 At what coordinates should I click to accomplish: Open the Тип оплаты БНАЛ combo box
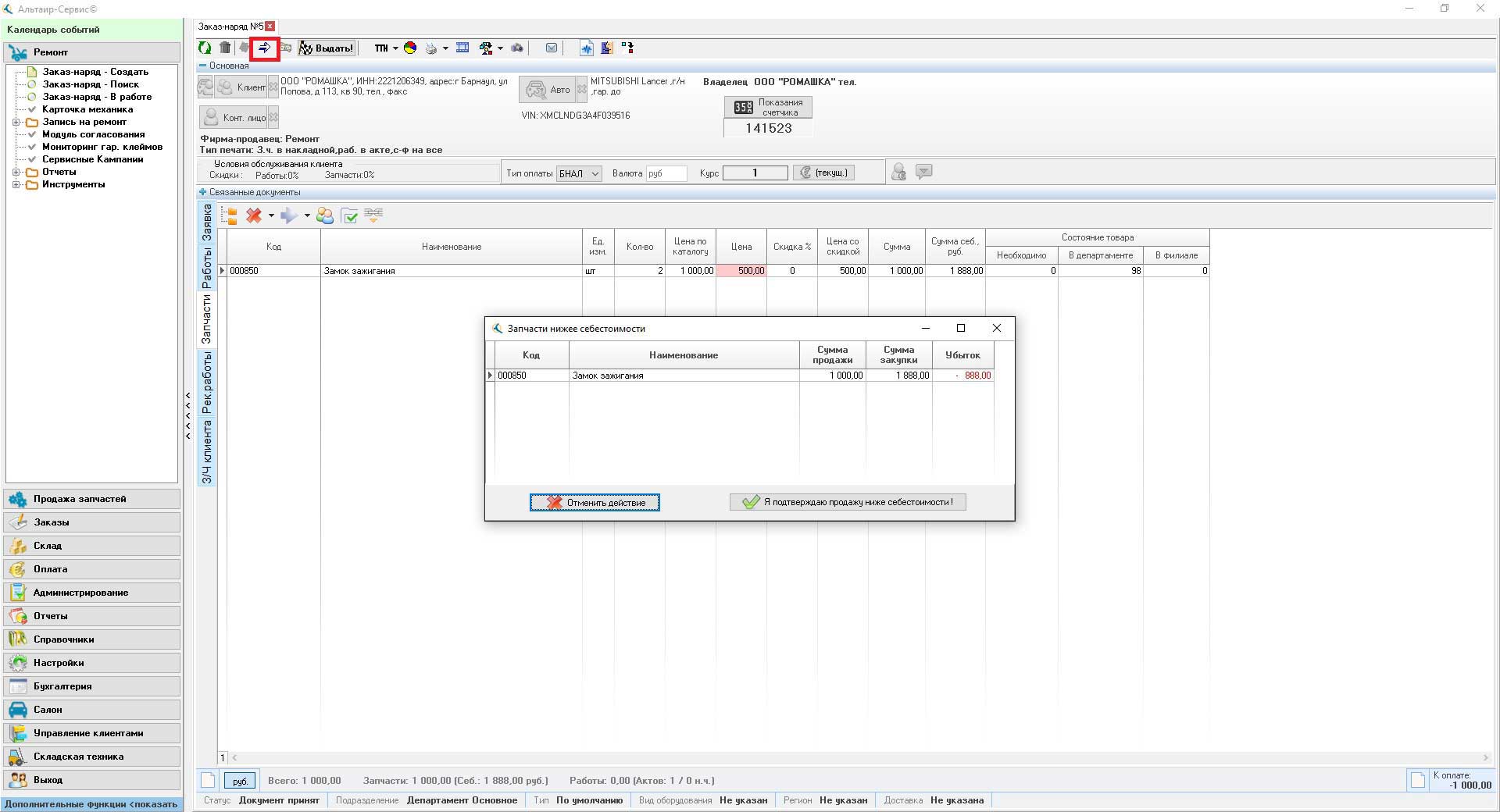tap(579, 173)
